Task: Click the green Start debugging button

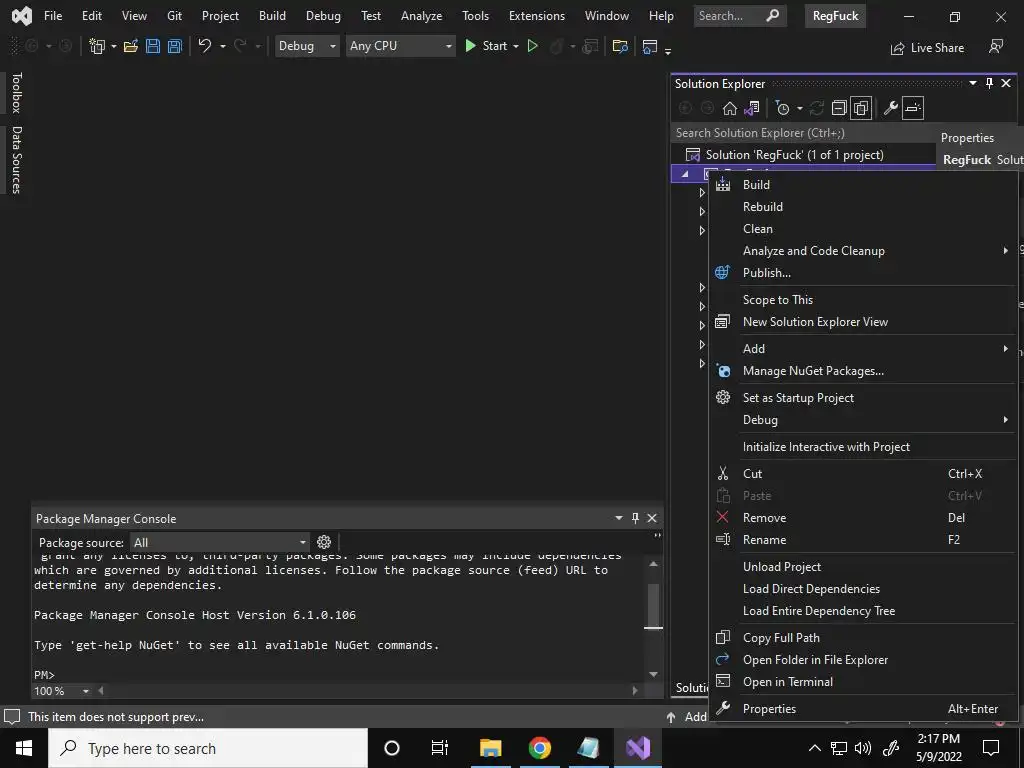Action: (x=486, y=46)
